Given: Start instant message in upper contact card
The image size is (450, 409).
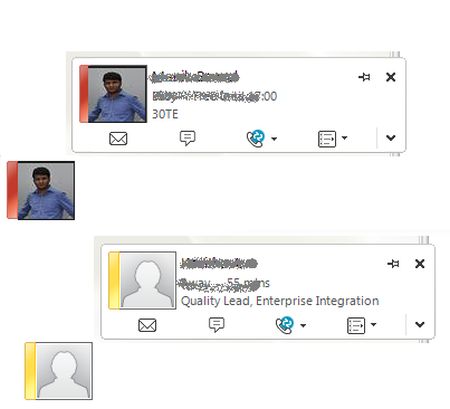Looking at the screenshot, I should coord(188,138).
